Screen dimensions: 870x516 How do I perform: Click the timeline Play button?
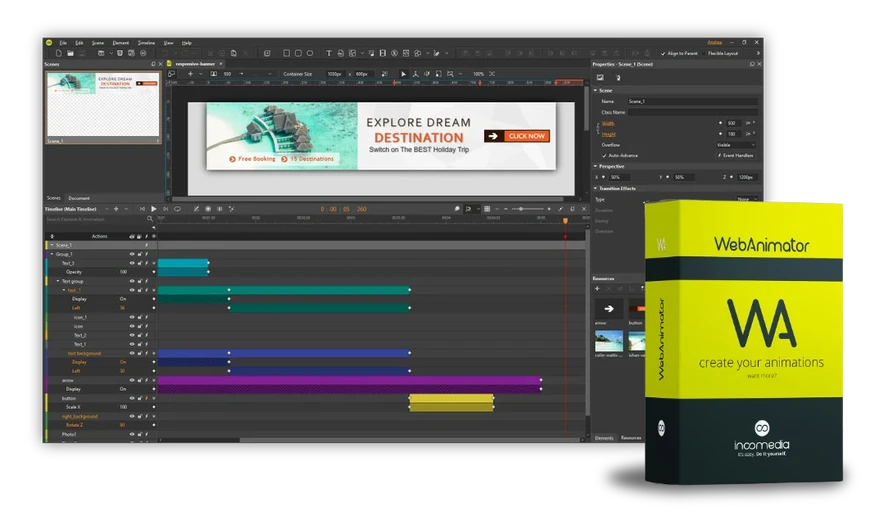[x=154, y=209]
